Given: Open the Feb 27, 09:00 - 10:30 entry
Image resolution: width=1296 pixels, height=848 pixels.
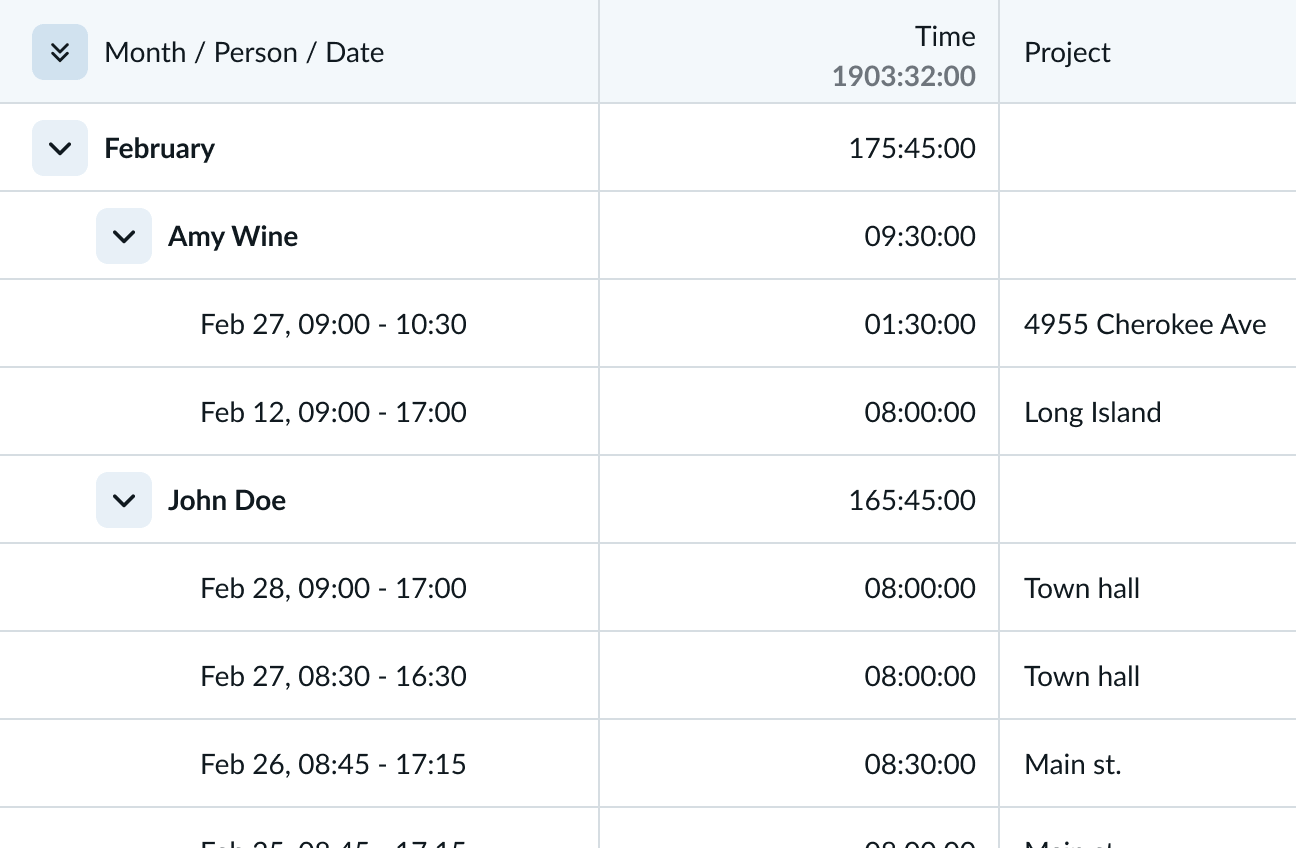Looking at the screenshot, I should click(x=333, y=324).
